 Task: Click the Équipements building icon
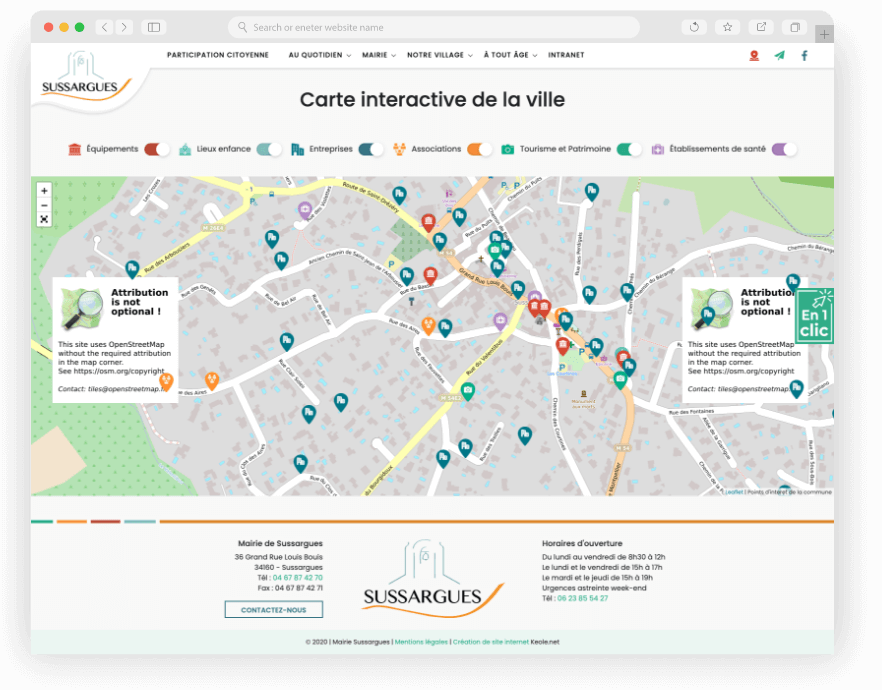(x=74, y=149)
